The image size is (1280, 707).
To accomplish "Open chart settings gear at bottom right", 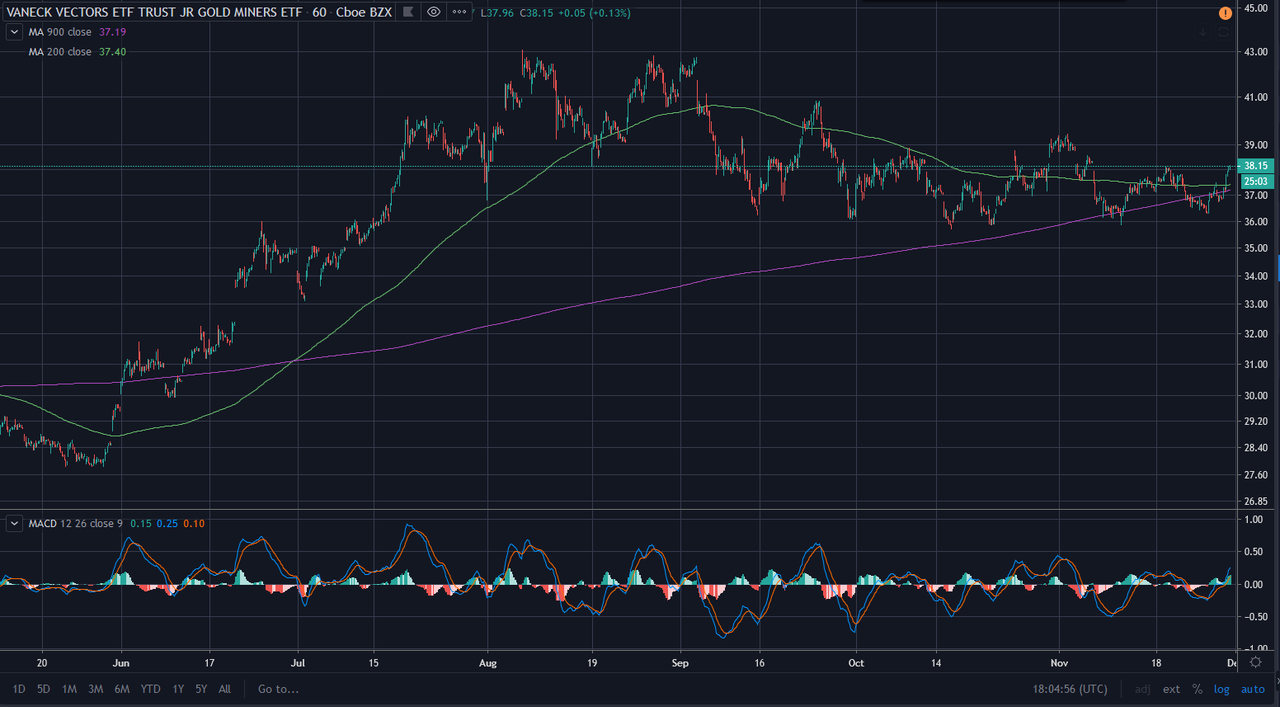I will click(x=1255, y=662).
